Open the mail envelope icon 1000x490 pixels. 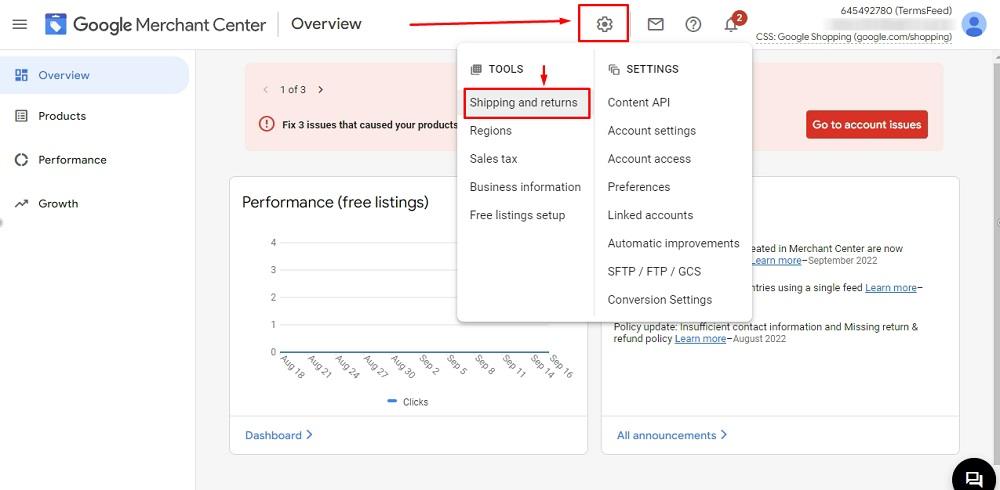point(655,24)
